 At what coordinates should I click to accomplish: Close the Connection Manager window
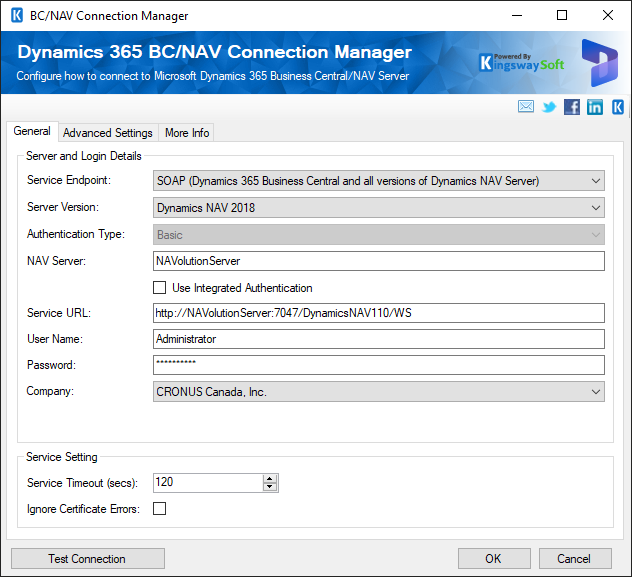coord(607,16)
